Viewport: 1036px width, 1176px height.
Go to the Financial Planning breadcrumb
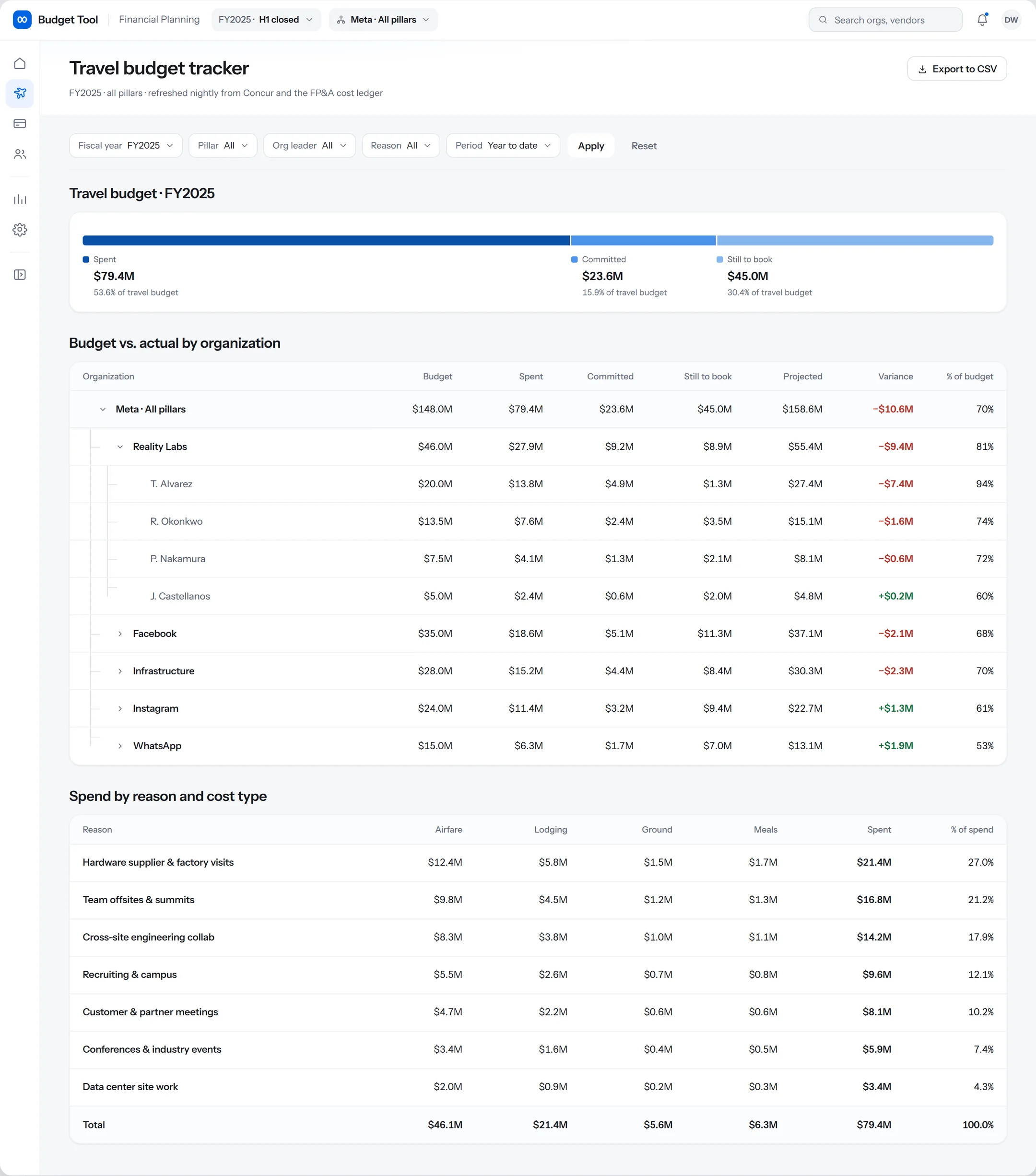tap(159, 20)
